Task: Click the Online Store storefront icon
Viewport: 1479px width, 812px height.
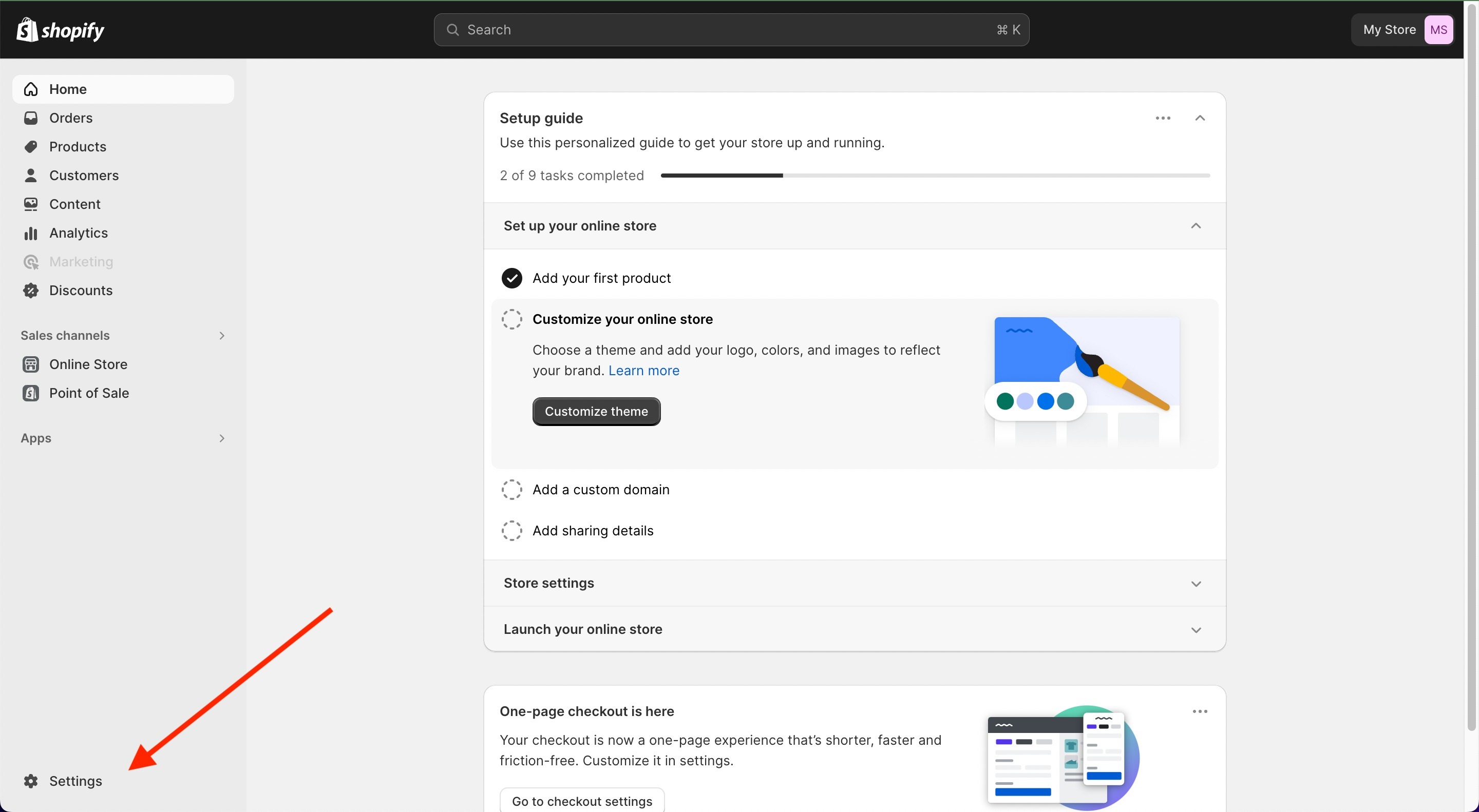Action: (31, 364)
